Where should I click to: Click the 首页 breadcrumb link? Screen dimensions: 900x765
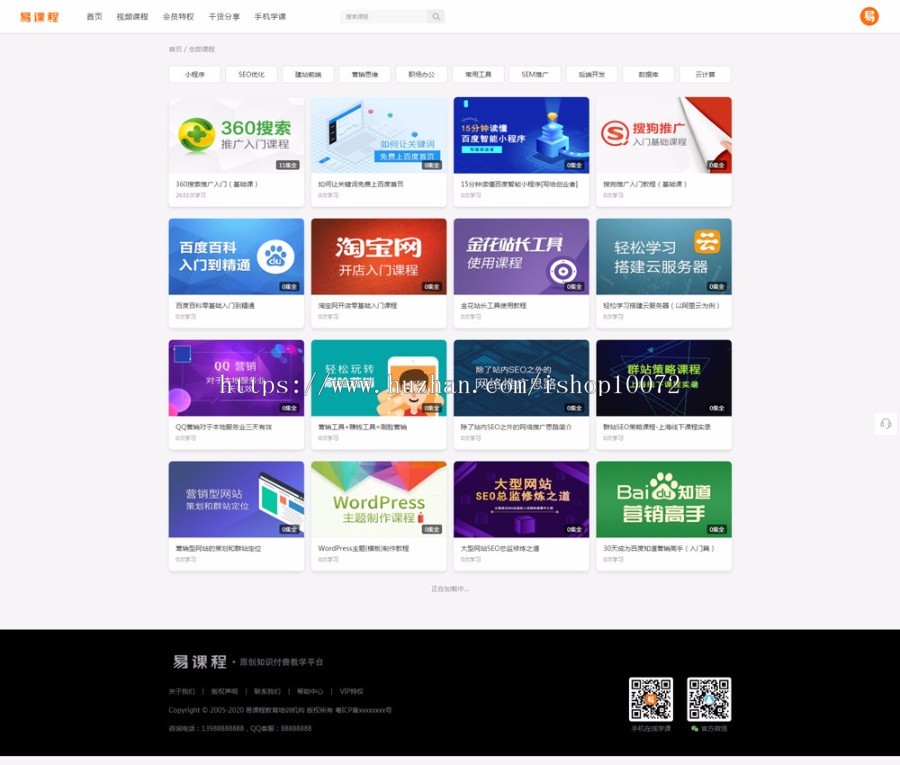[x=175, y=49]
